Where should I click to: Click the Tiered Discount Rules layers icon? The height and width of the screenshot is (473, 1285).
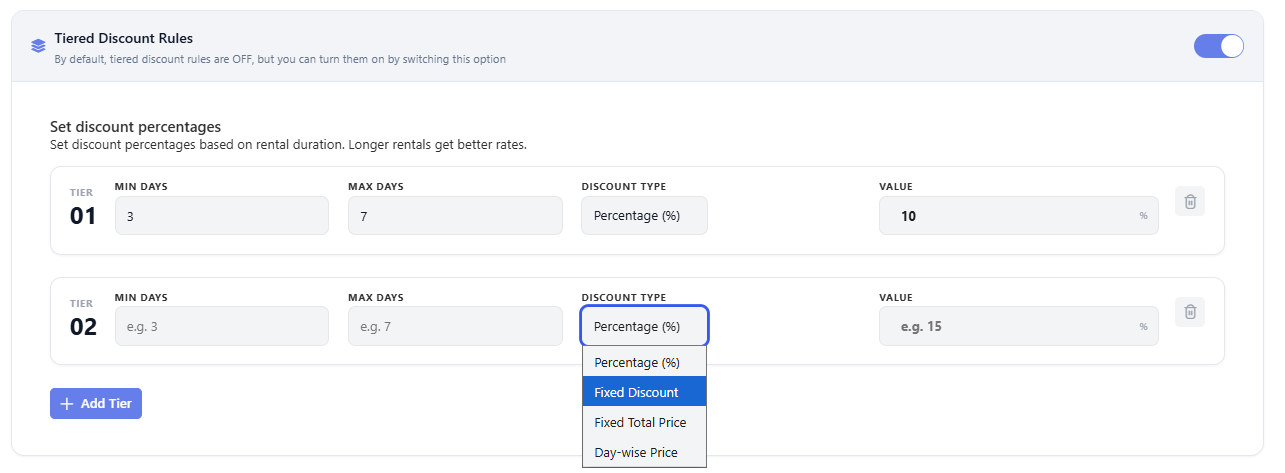38,46
